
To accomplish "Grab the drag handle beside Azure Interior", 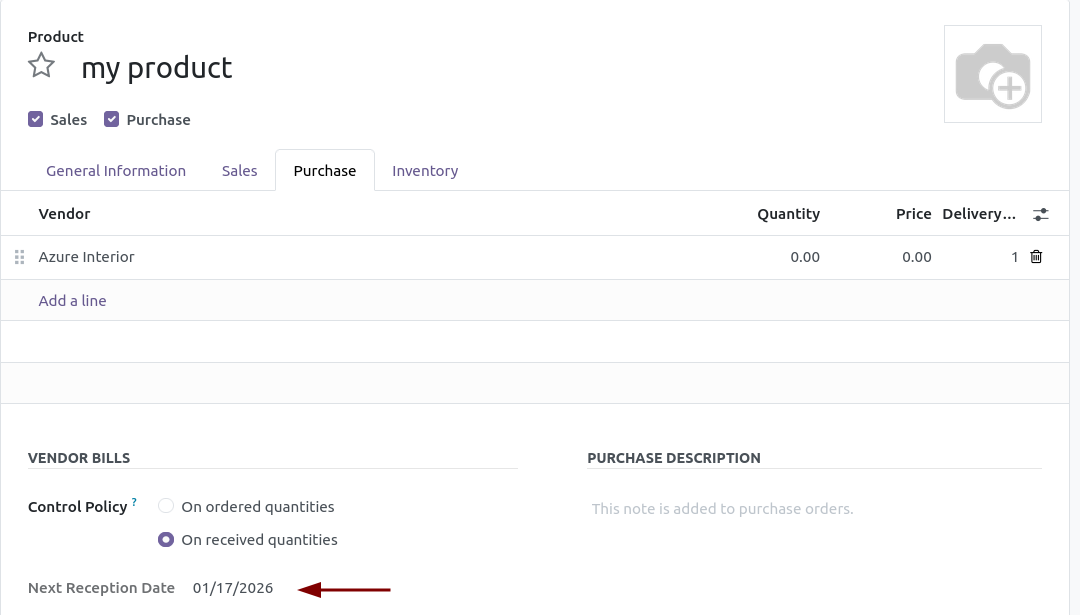I will point(19,257).
